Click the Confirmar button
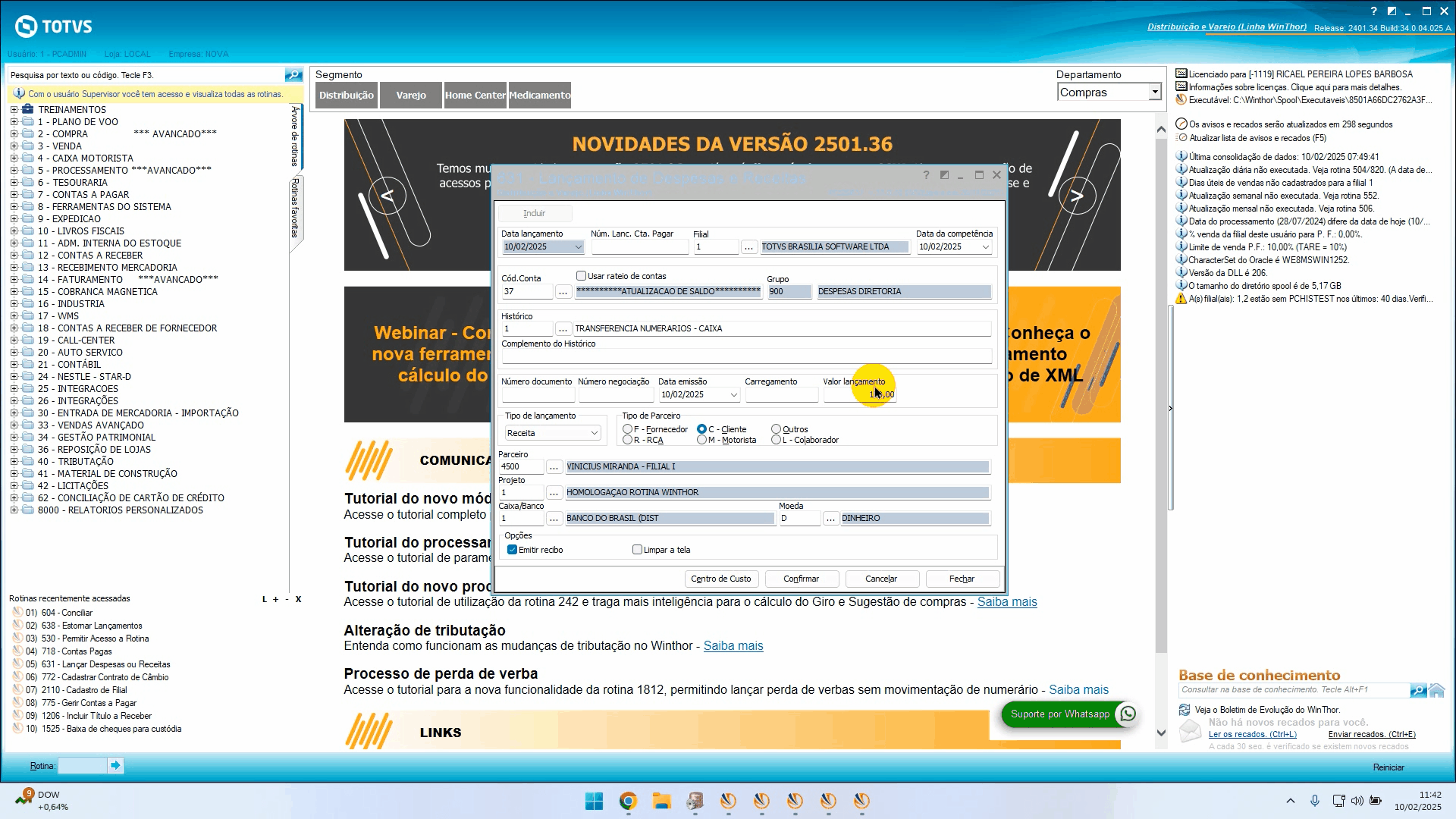 [801, 579]
